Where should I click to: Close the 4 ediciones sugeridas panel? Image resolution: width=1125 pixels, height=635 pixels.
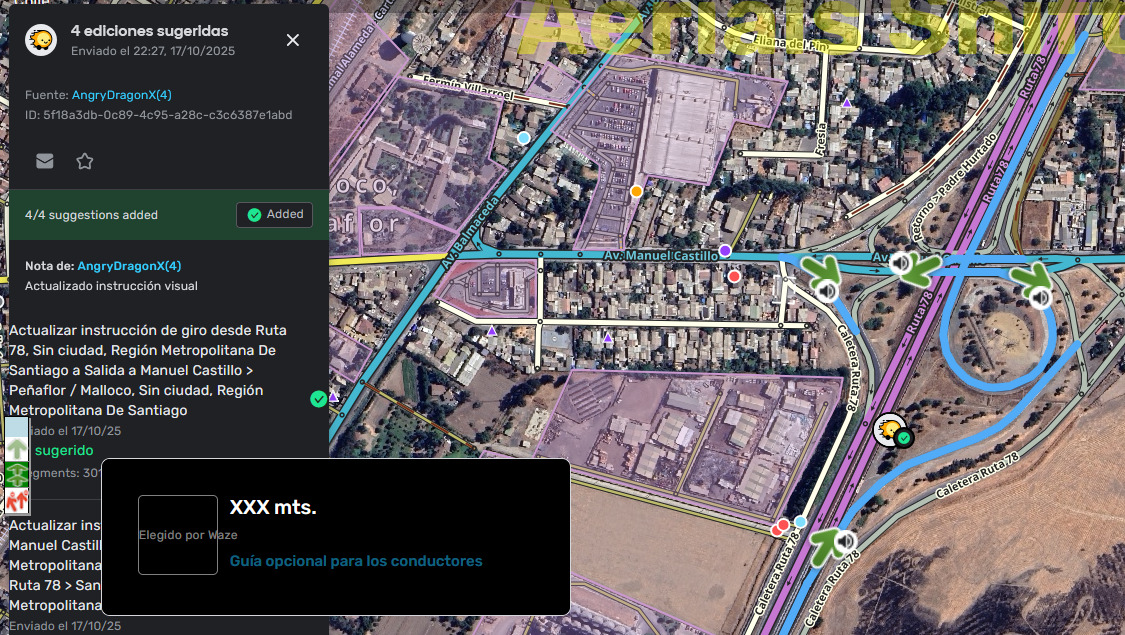click(293, 40)
